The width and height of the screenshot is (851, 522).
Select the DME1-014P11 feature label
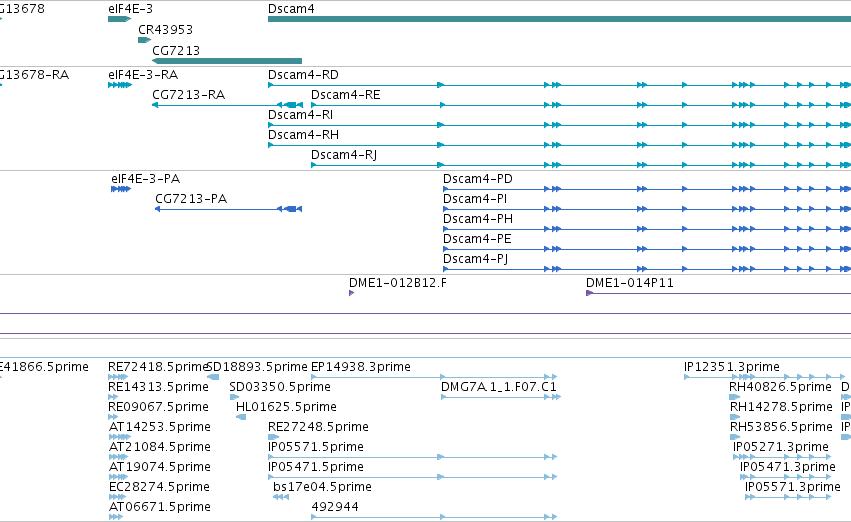tap(630, 283)
